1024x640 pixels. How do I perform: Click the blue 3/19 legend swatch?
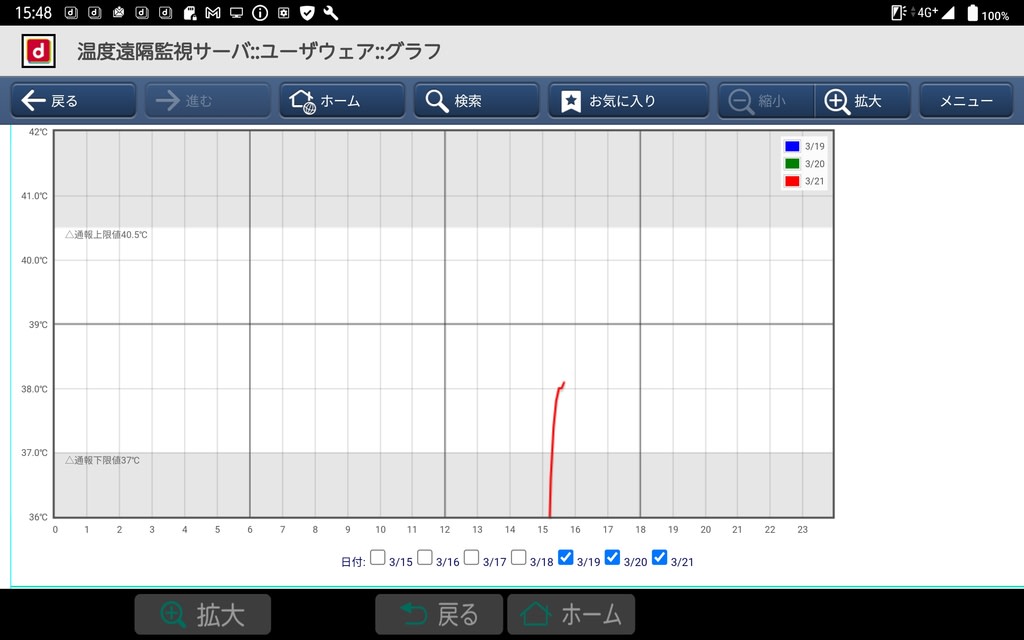coord(792,146)
